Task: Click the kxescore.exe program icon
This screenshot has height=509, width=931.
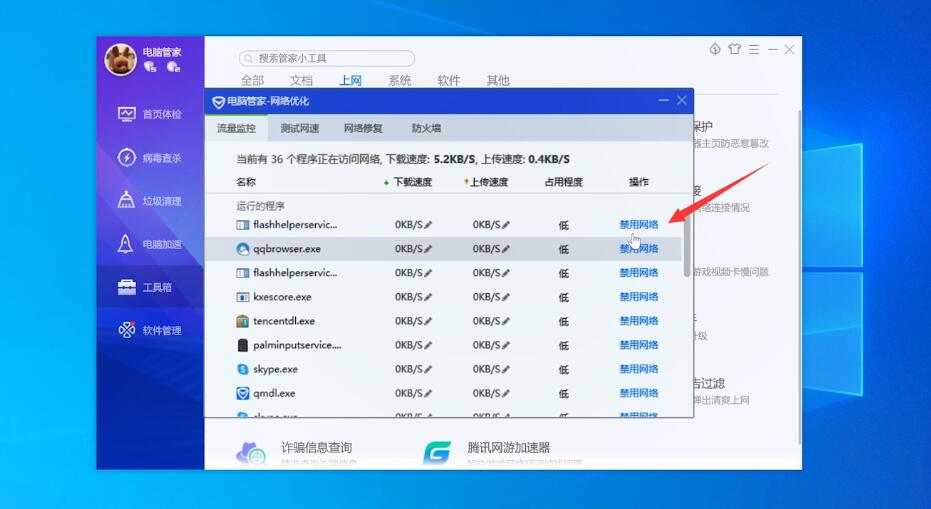Action: [x=243, y=297]
